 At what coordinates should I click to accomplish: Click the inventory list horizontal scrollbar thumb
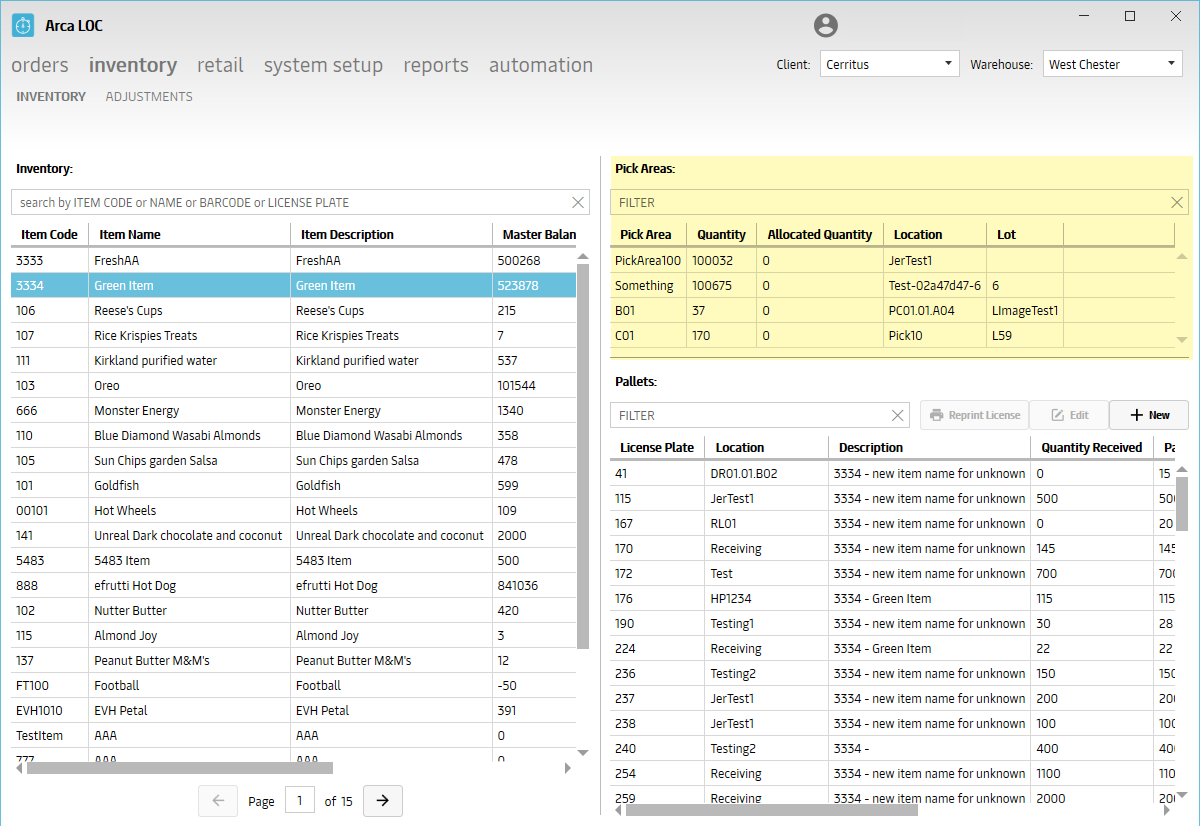[x=180, y=768]
